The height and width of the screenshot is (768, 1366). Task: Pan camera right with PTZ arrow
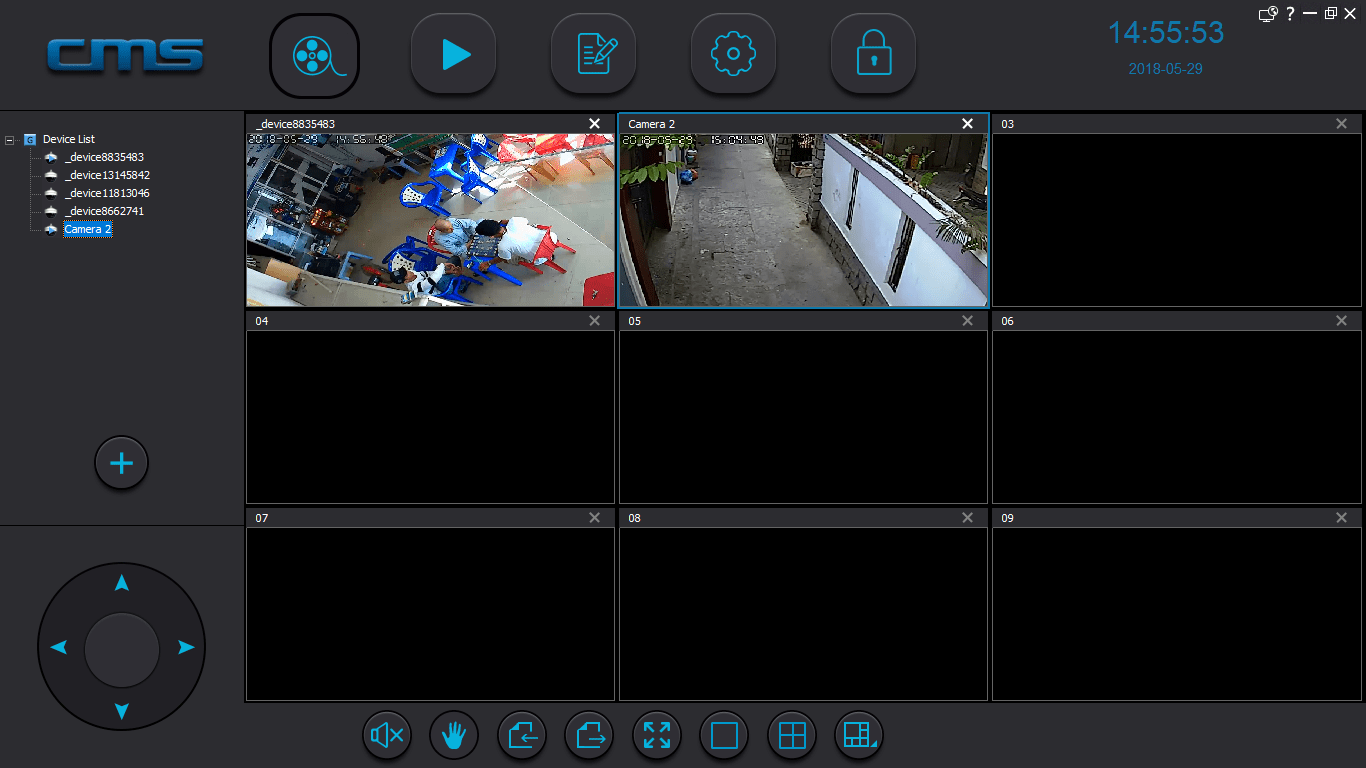pos(186,648)
